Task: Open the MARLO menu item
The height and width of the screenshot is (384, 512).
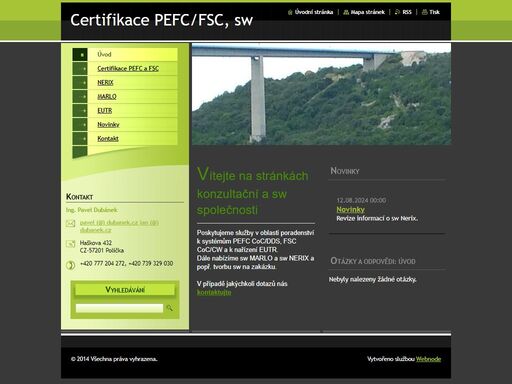Action: (107, 96)
